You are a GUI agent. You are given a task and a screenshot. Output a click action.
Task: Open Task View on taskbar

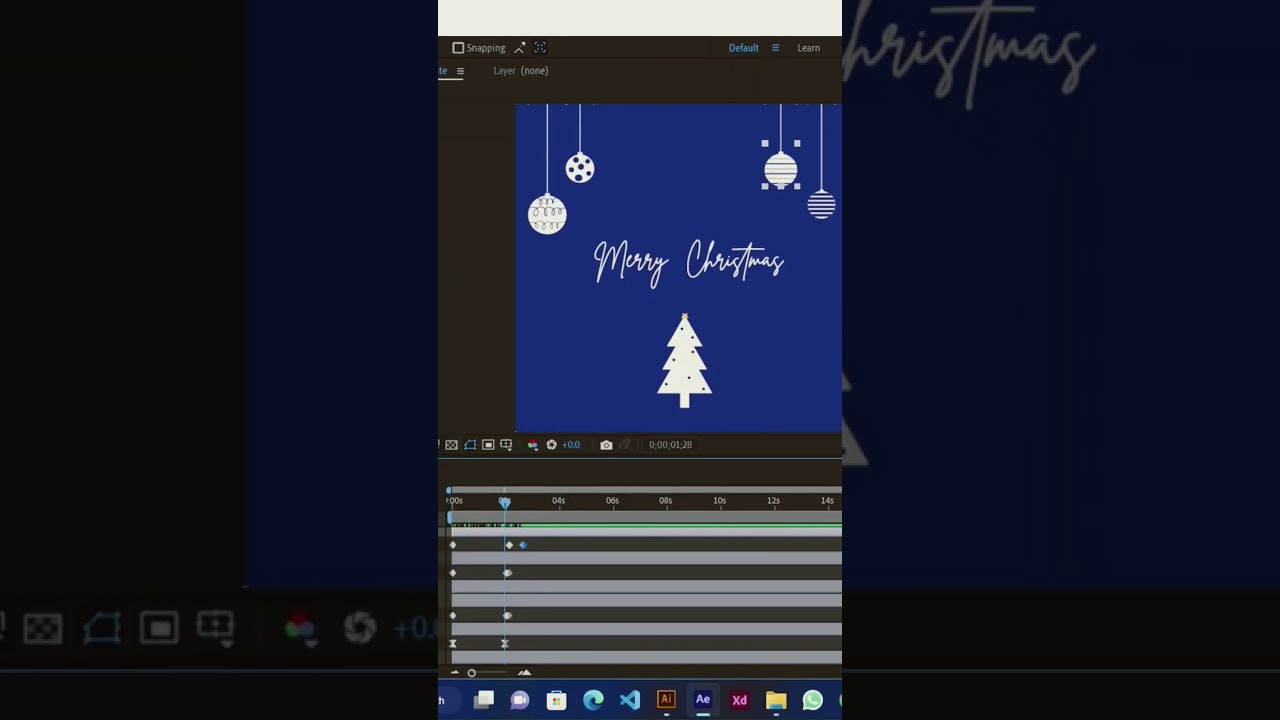pos(484,700)
